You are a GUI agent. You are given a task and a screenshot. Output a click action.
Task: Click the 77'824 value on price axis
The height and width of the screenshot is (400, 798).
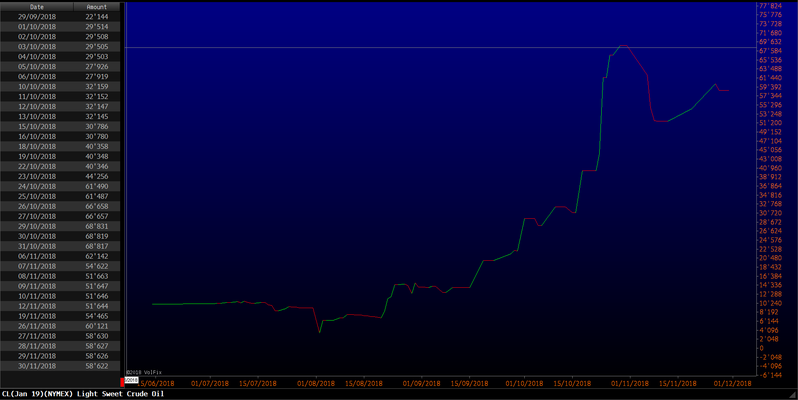(771, 6)
